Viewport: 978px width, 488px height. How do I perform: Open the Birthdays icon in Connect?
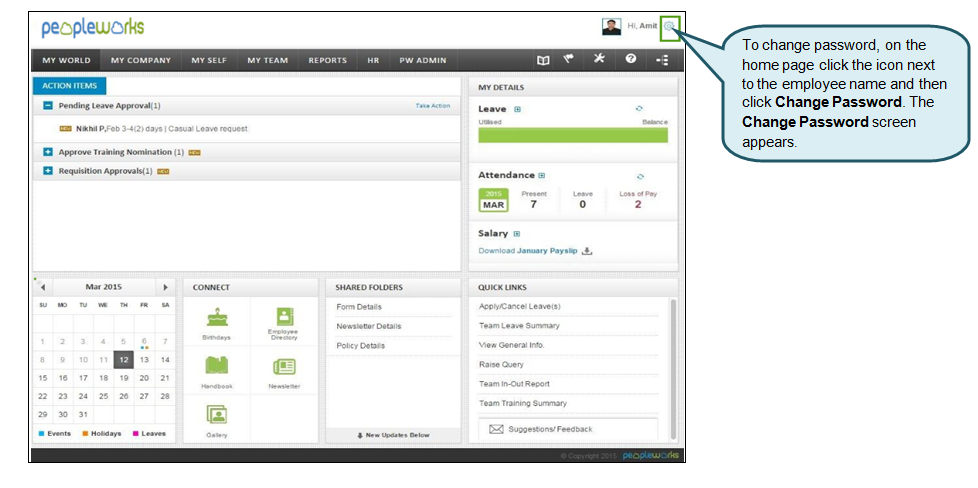coord(216,319)
